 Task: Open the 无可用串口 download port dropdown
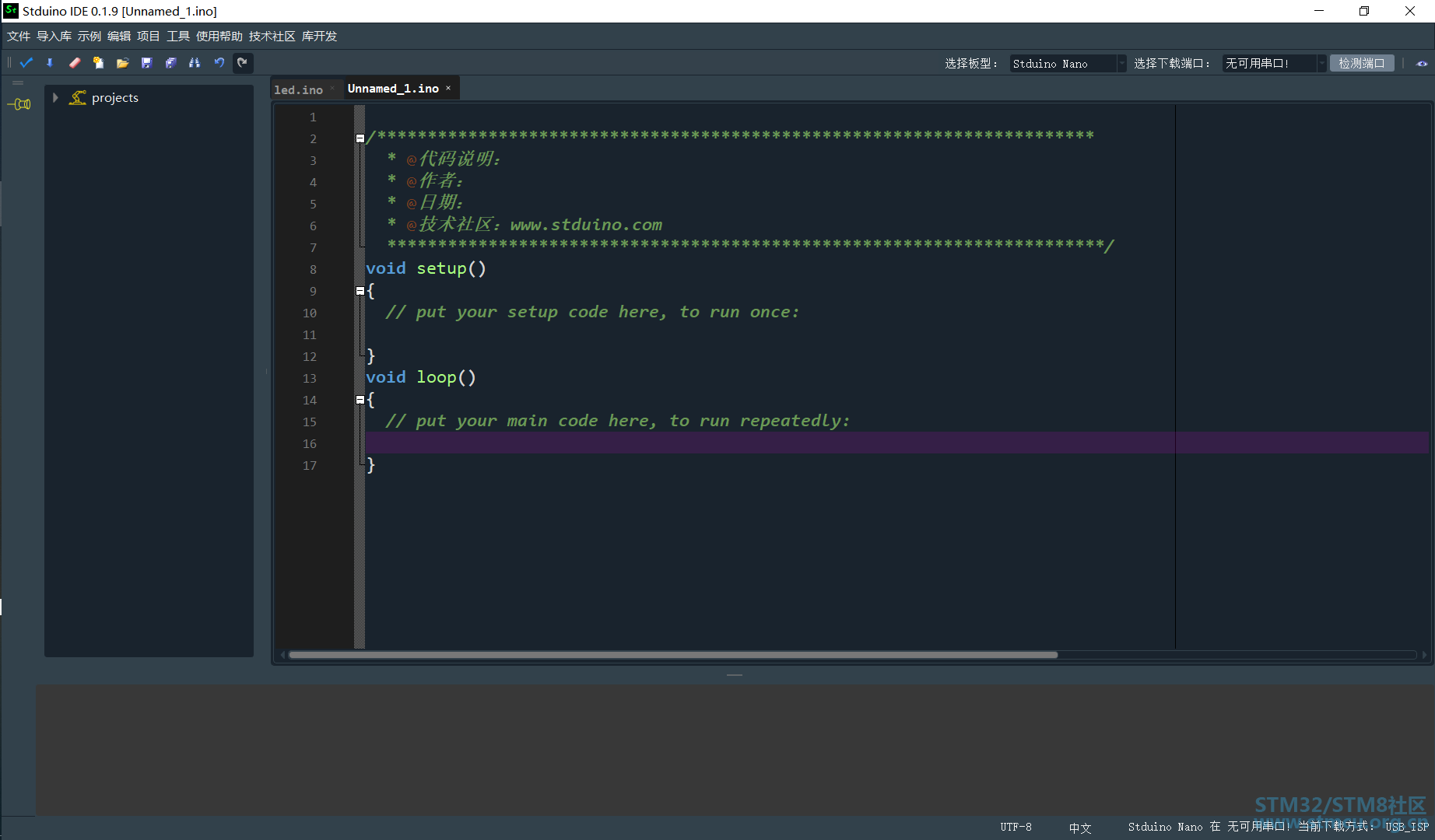pyautogui.click(x=1274, y=64)
